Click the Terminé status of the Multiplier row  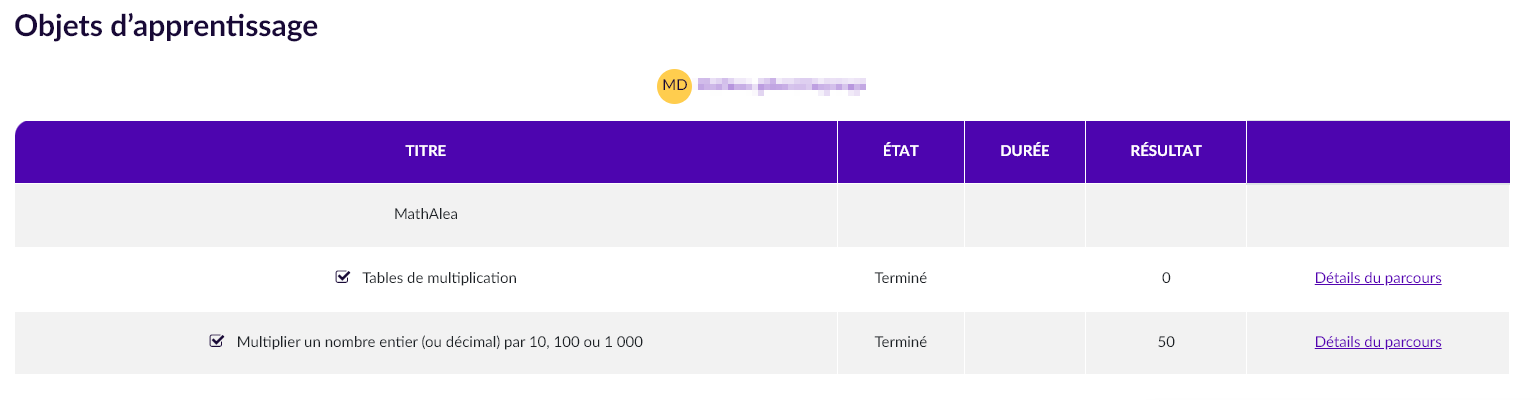tap(901, 342)
